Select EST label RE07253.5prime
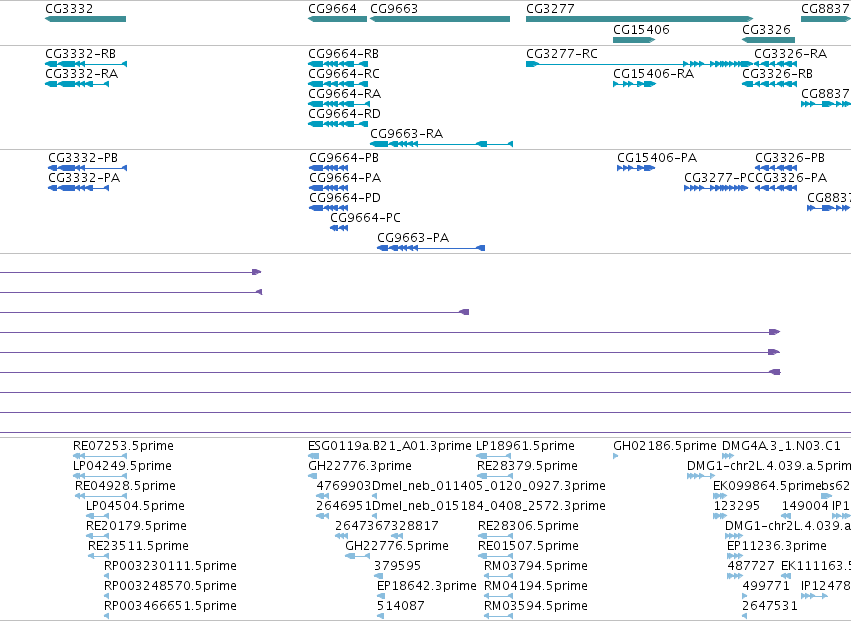Viewport: 851px width, 621px height. 123,446
